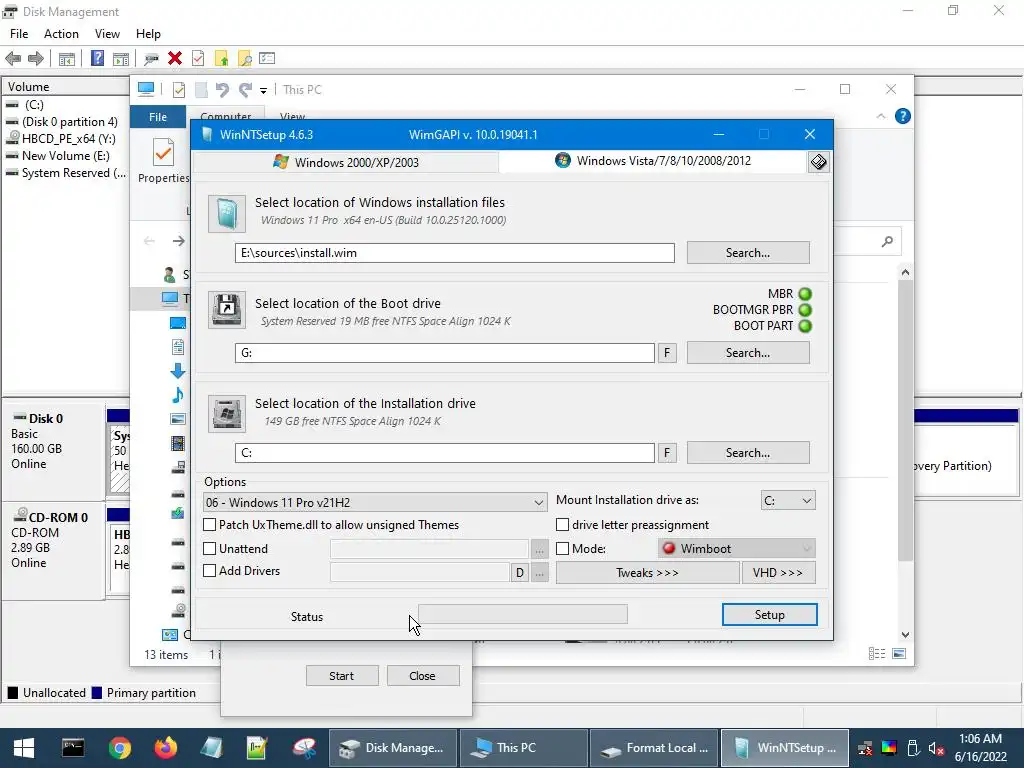Click the key-shaped settings icon in Disk Management toolbar

(151, 59)
